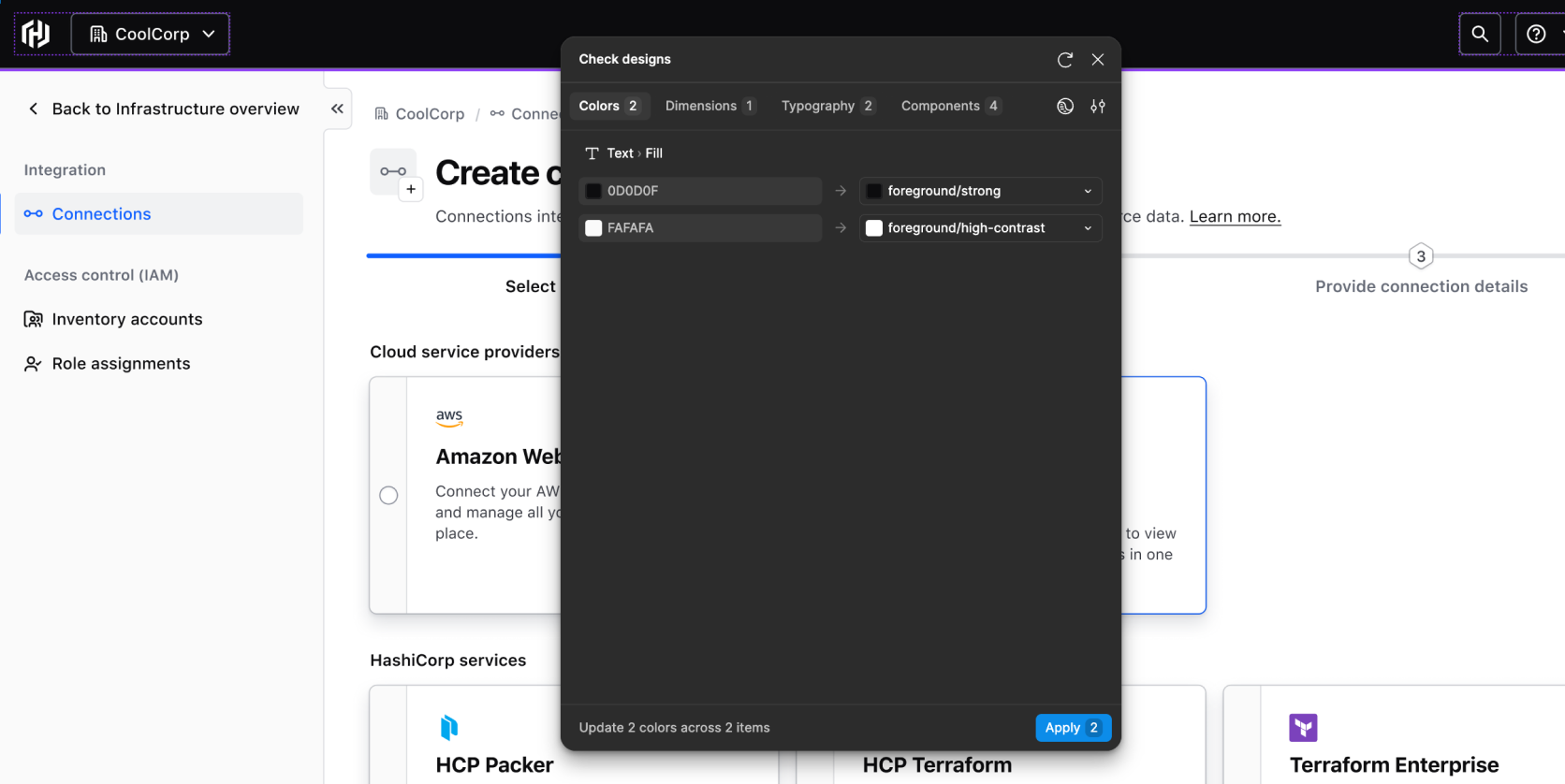Viewport: 1565px width, 784px height.
Task: Click the FAFAFA color swatch
Action: click(x=593, y=228)
